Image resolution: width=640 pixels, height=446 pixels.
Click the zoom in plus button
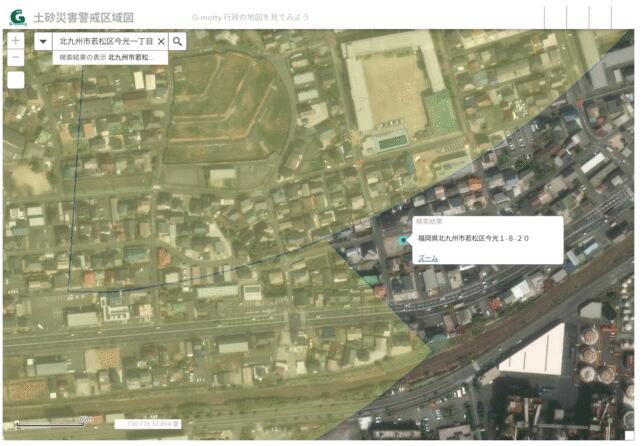coord(15,41)
